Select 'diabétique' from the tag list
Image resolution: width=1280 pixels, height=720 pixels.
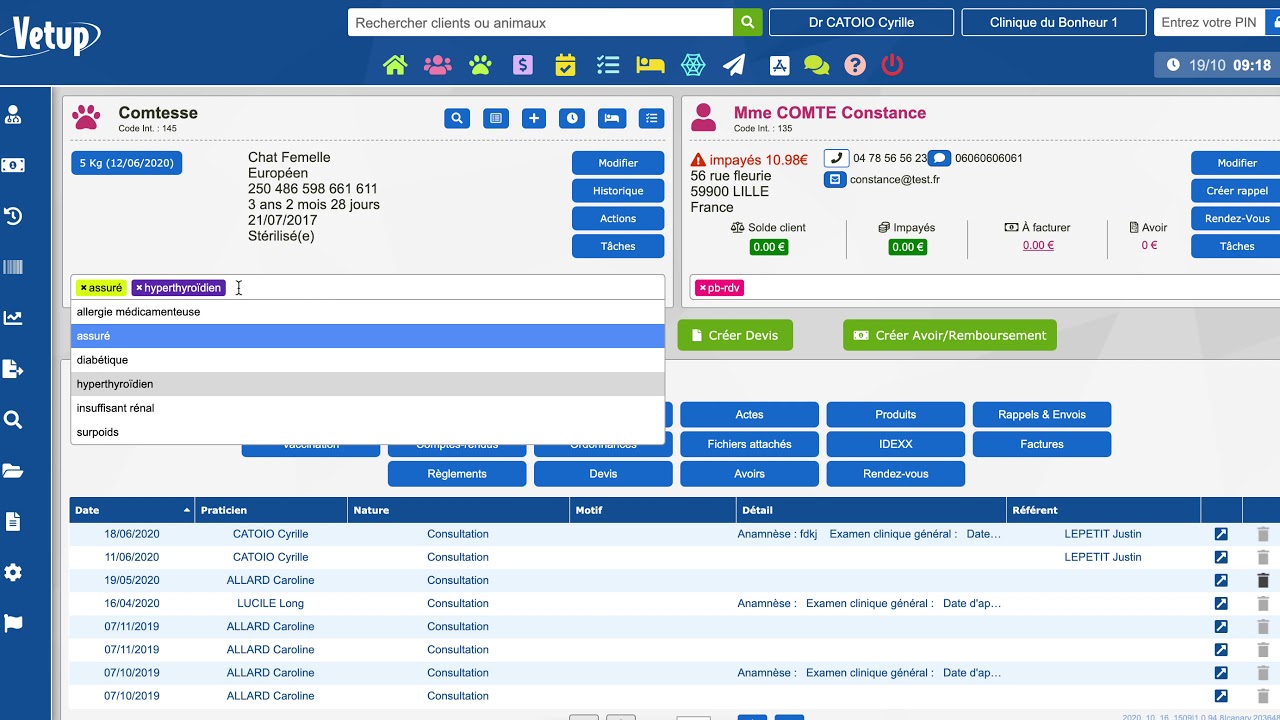(102, 360)
